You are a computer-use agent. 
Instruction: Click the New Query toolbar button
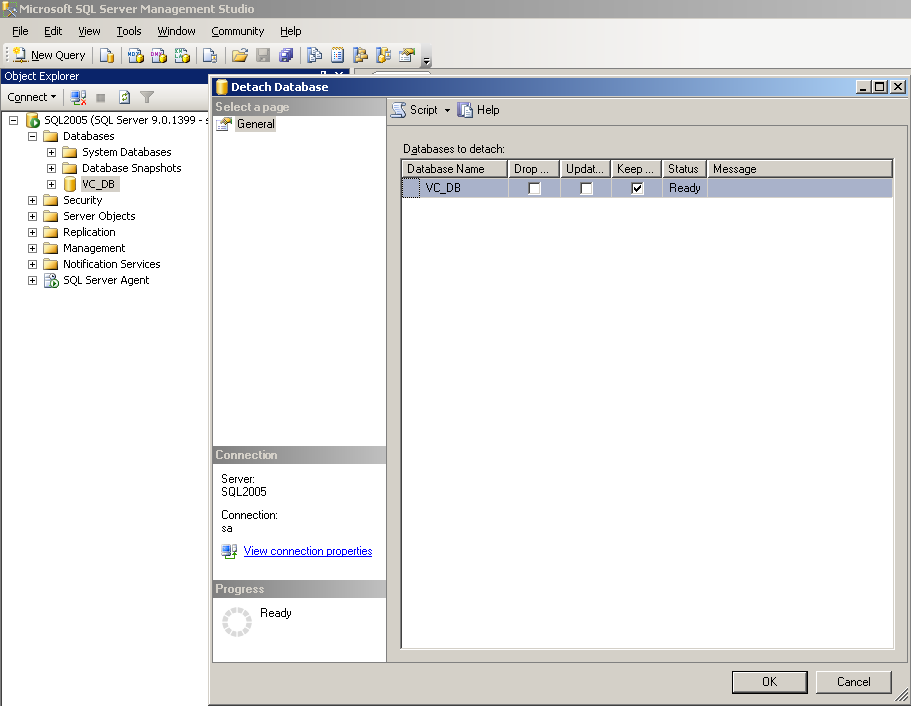49,55
